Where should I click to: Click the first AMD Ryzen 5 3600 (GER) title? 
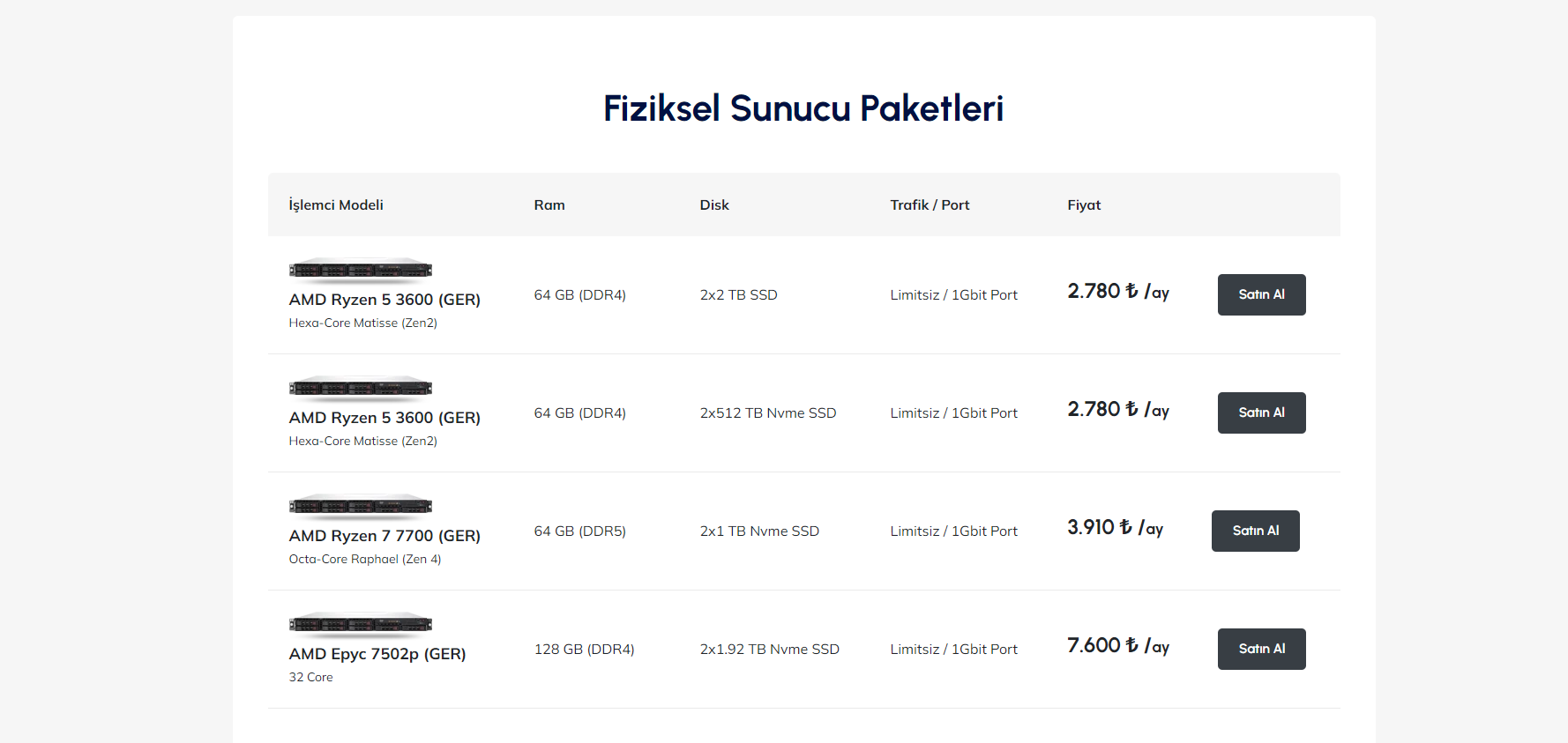385,300
